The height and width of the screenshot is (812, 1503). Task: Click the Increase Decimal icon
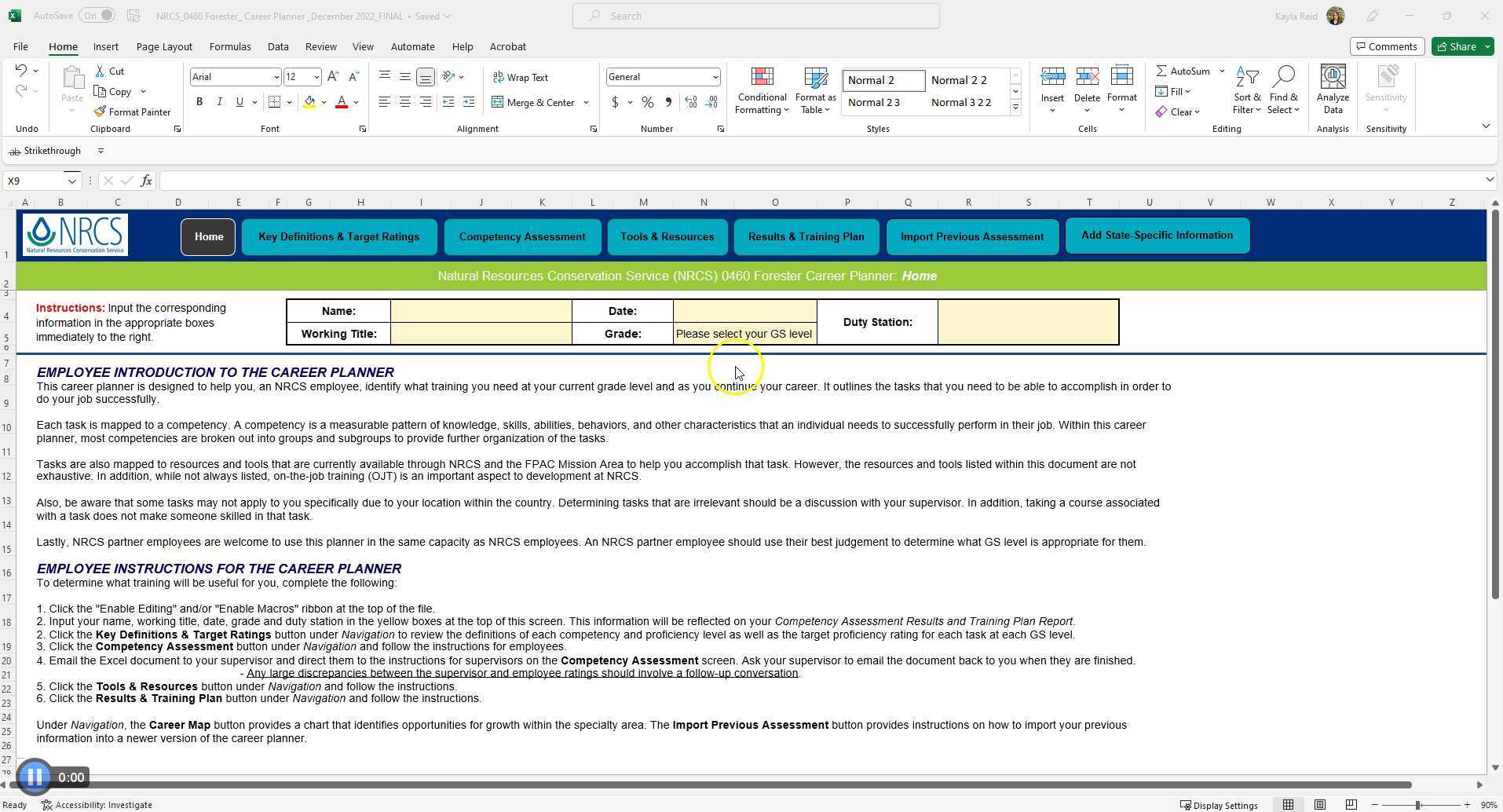pyautogui.click(x=690, y=102)
